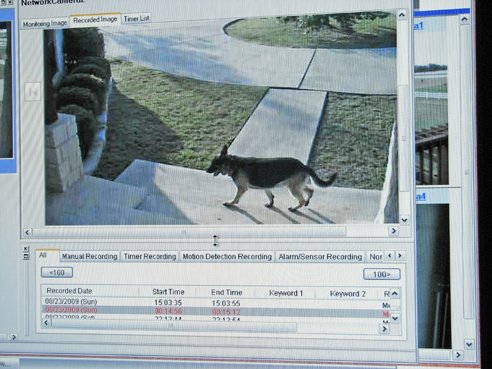
Task: Select the Recorded Image tab
Action: pyautogui.click(x=95, y=20)
